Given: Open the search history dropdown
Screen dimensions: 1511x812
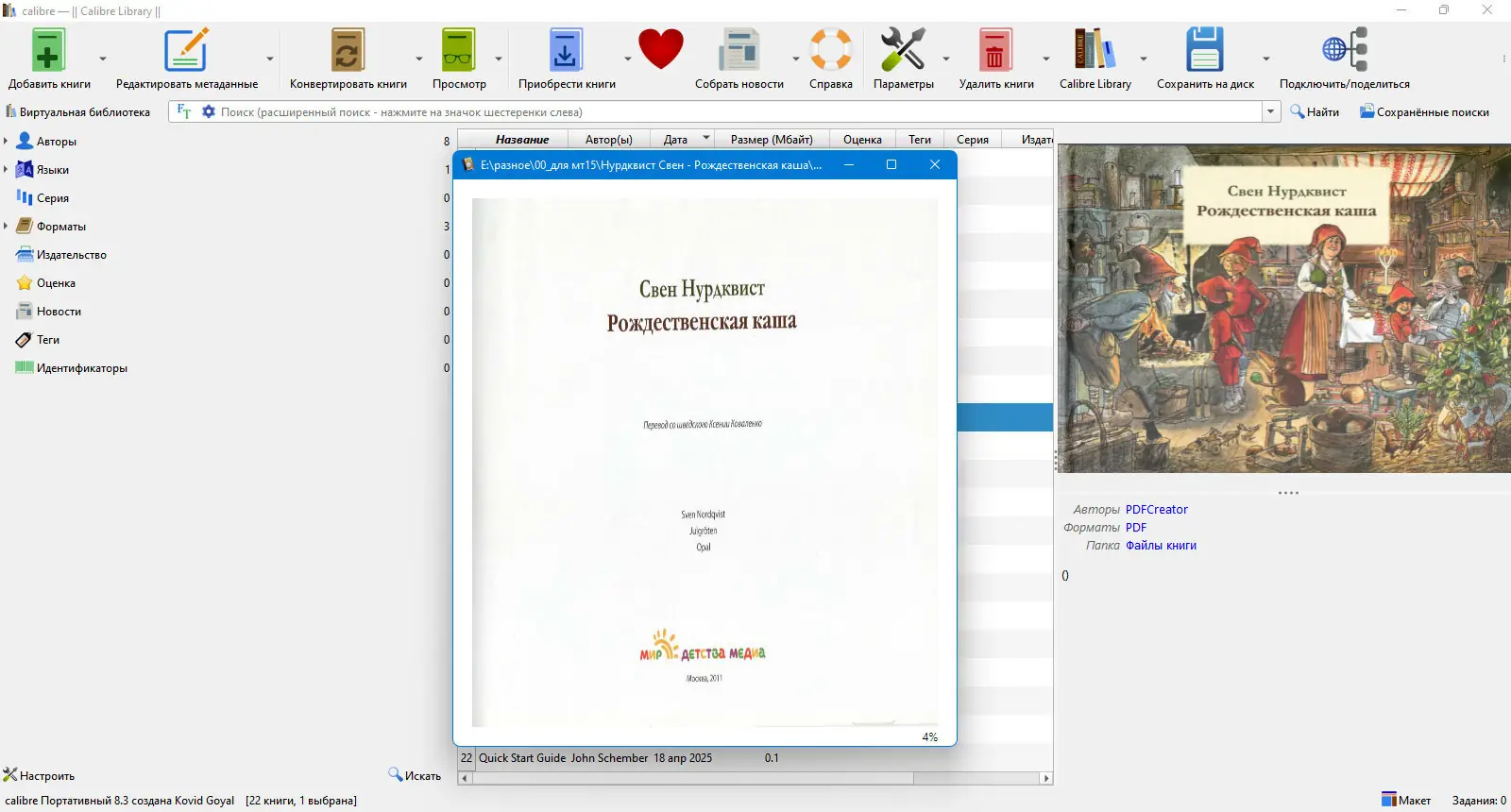Looking at the screenshot, I should coord(1271,111).
